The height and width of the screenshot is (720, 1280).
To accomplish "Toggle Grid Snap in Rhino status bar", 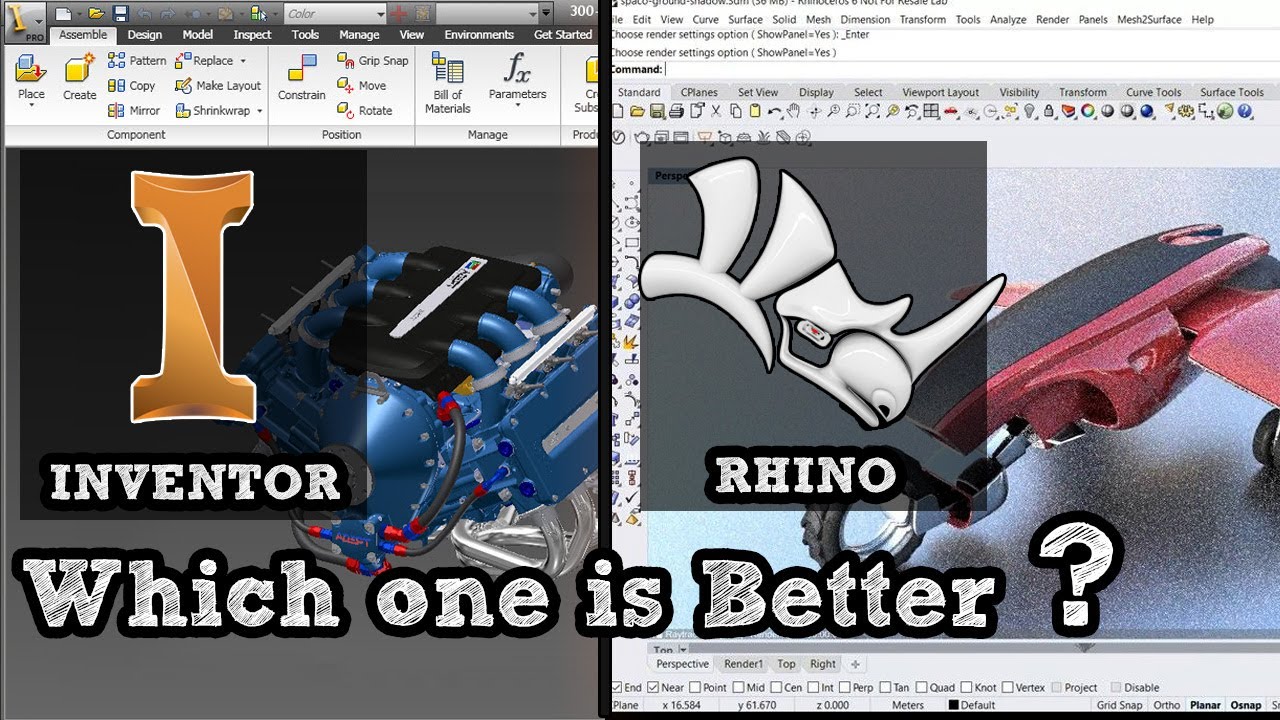I will [1119, 705].
